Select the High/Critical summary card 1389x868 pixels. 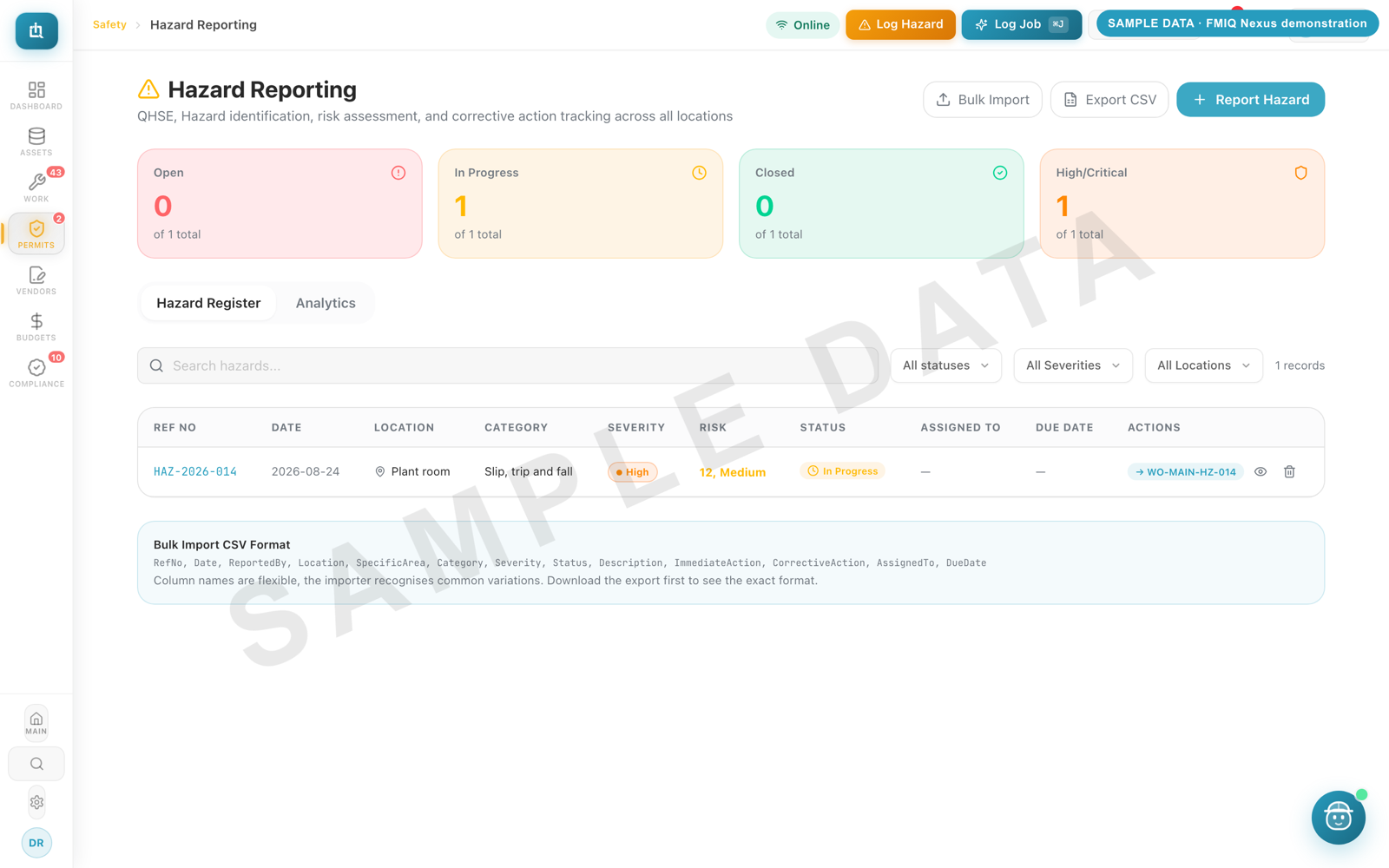1182,203
